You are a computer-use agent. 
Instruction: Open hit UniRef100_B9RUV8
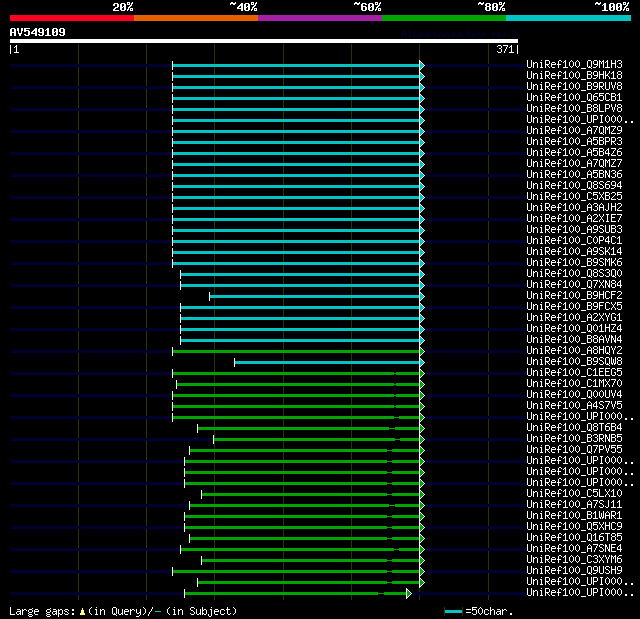pos(574,87)
